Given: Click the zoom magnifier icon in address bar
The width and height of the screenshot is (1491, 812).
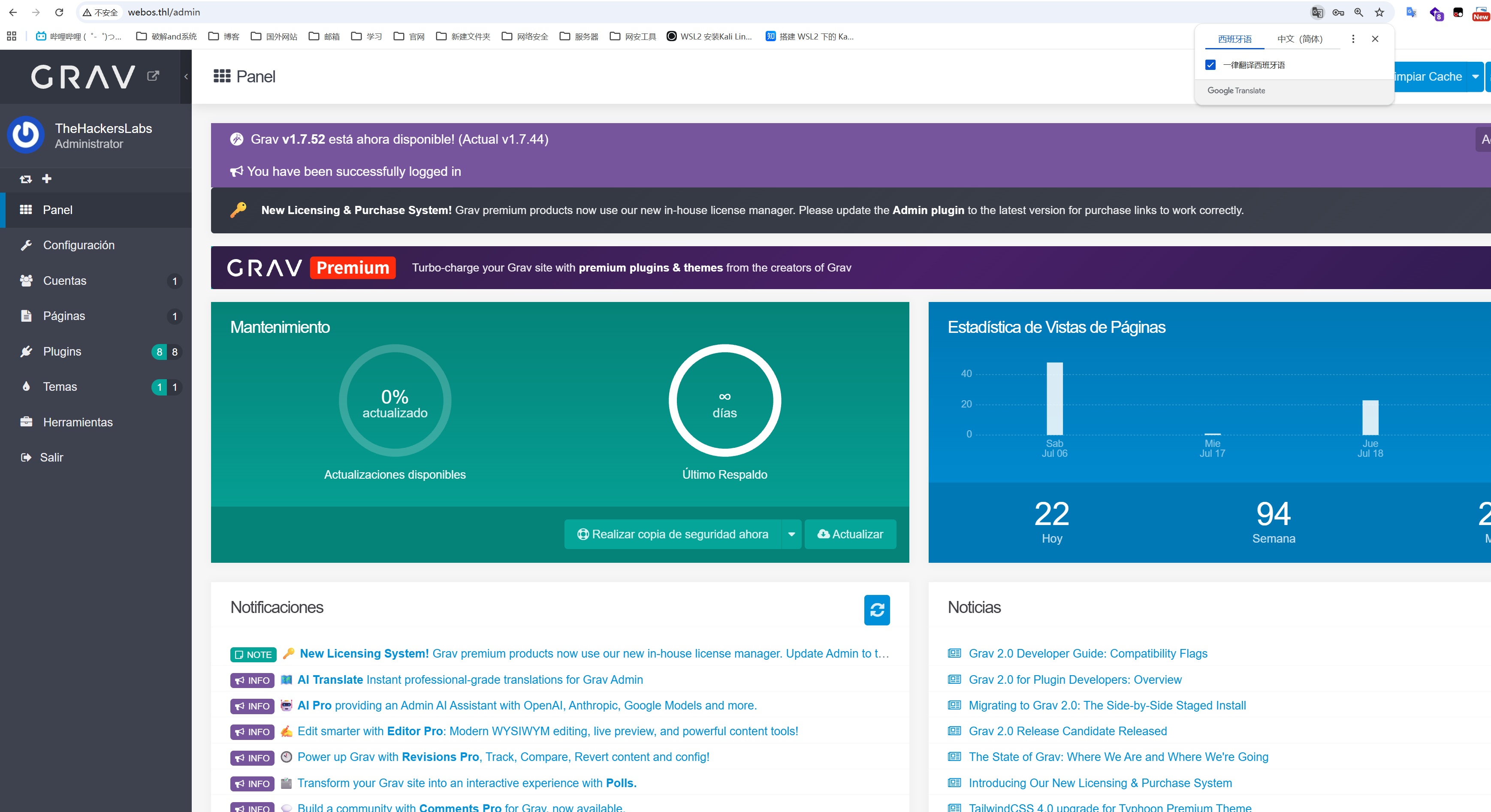Looking at the screenshot, I should point(1358,12).
